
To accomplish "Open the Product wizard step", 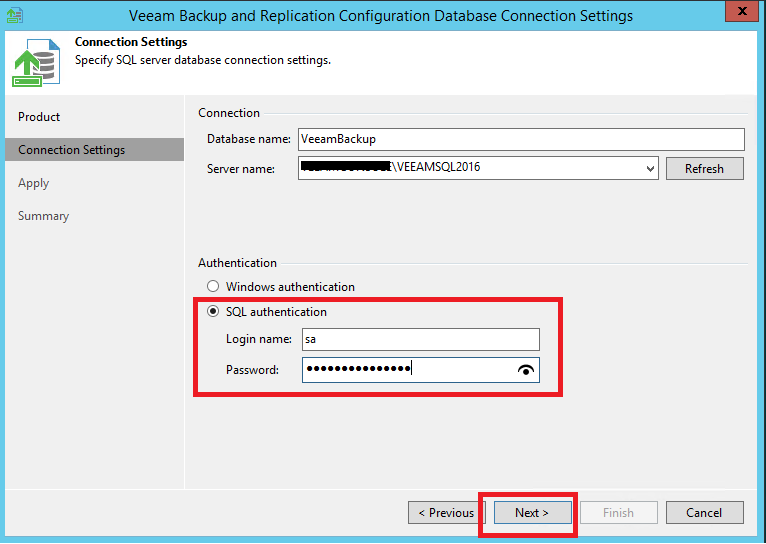I will (39, 117).
